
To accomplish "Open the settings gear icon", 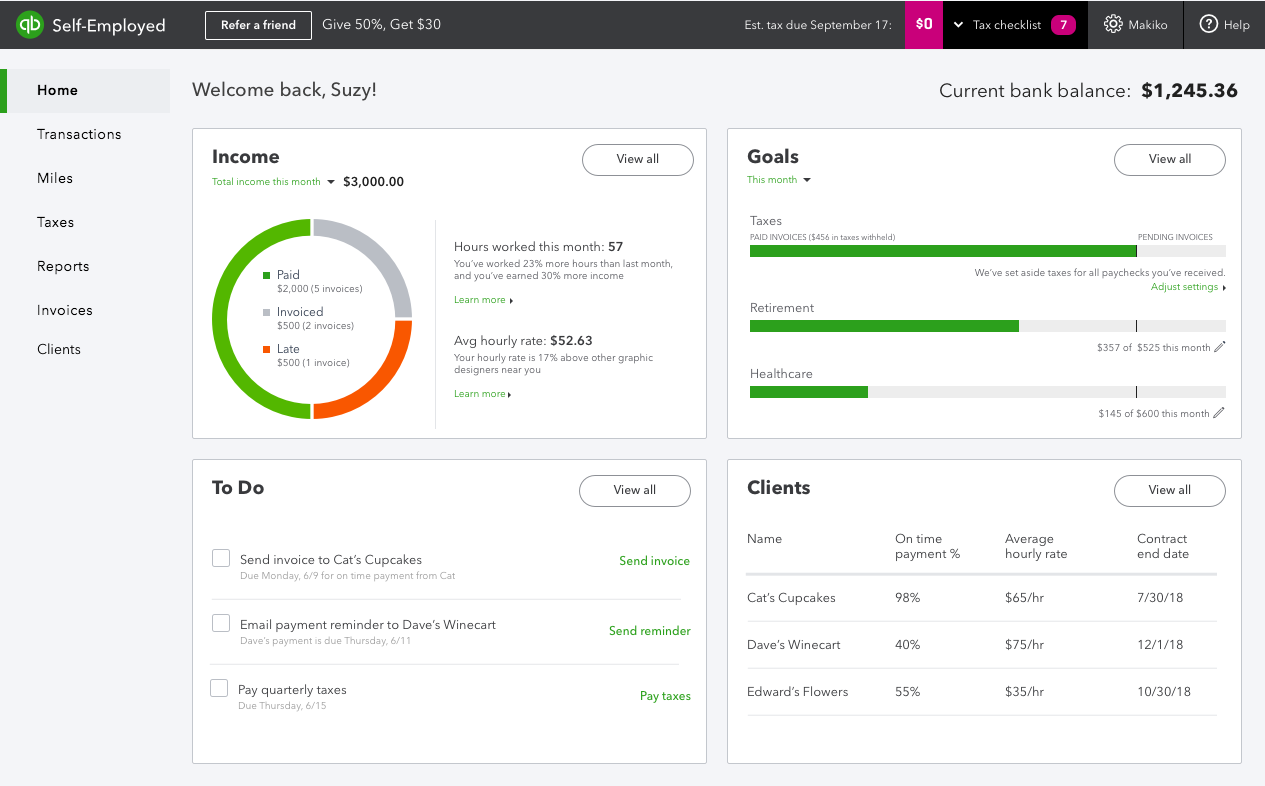I will [x=1113, y=25].
